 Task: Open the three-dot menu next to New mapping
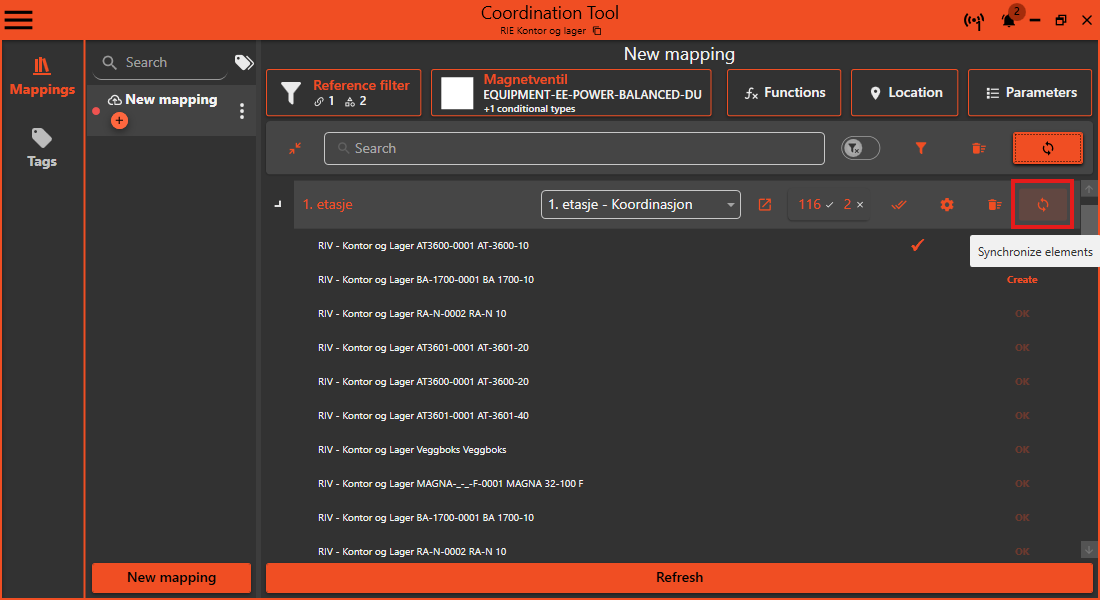(241, 110)
